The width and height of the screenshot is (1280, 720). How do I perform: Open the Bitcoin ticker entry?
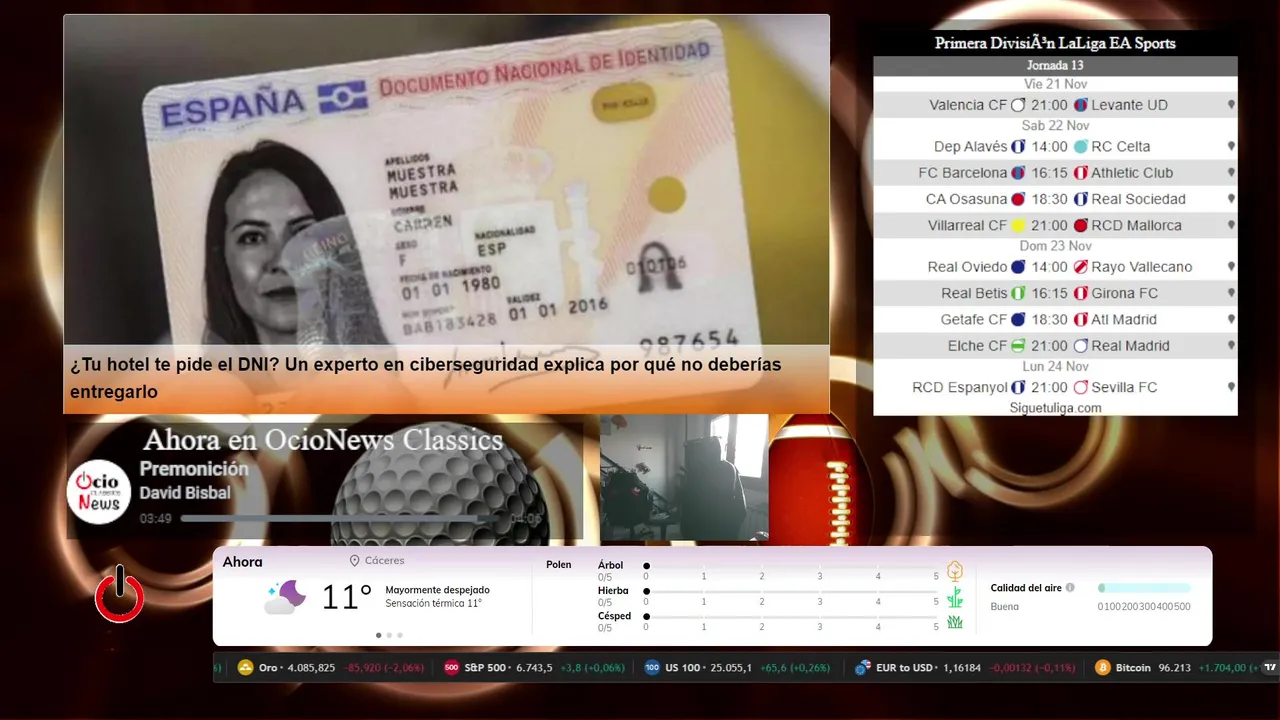coord(1177,668)
